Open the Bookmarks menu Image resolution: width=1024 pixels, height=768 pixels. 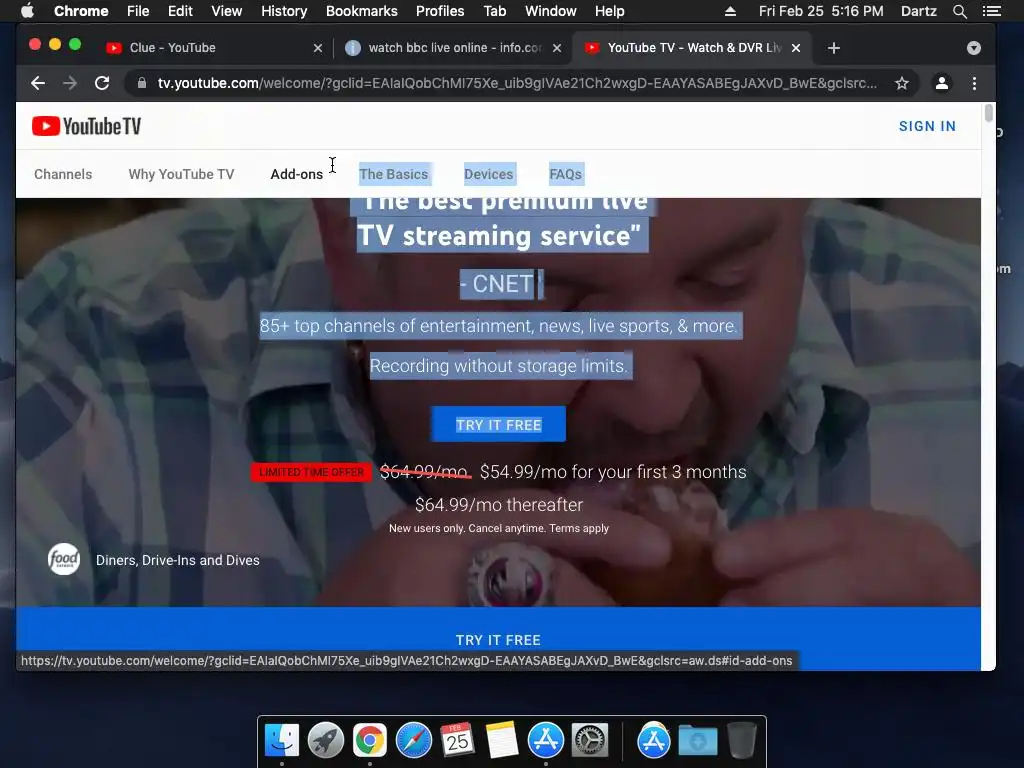(362, 11)
